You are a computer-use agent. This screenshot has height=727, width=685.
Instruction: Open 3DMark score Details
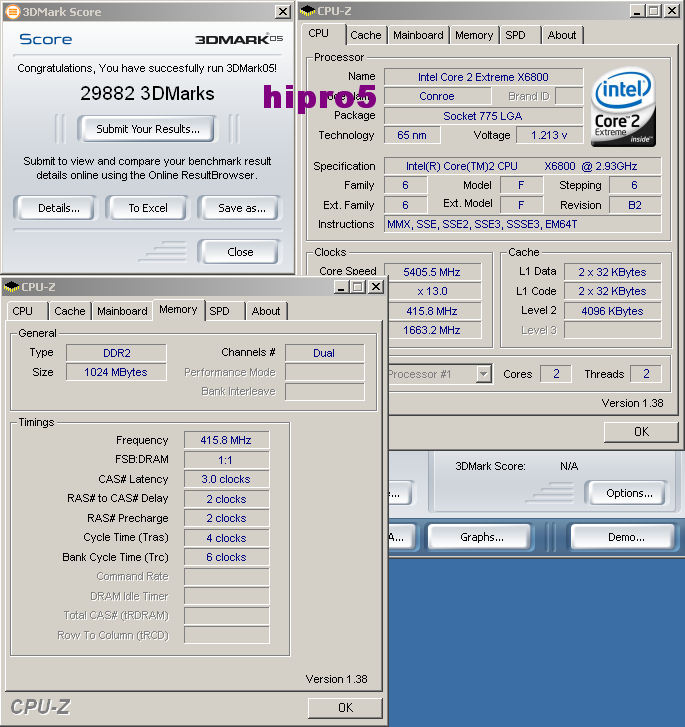point(56,208)
